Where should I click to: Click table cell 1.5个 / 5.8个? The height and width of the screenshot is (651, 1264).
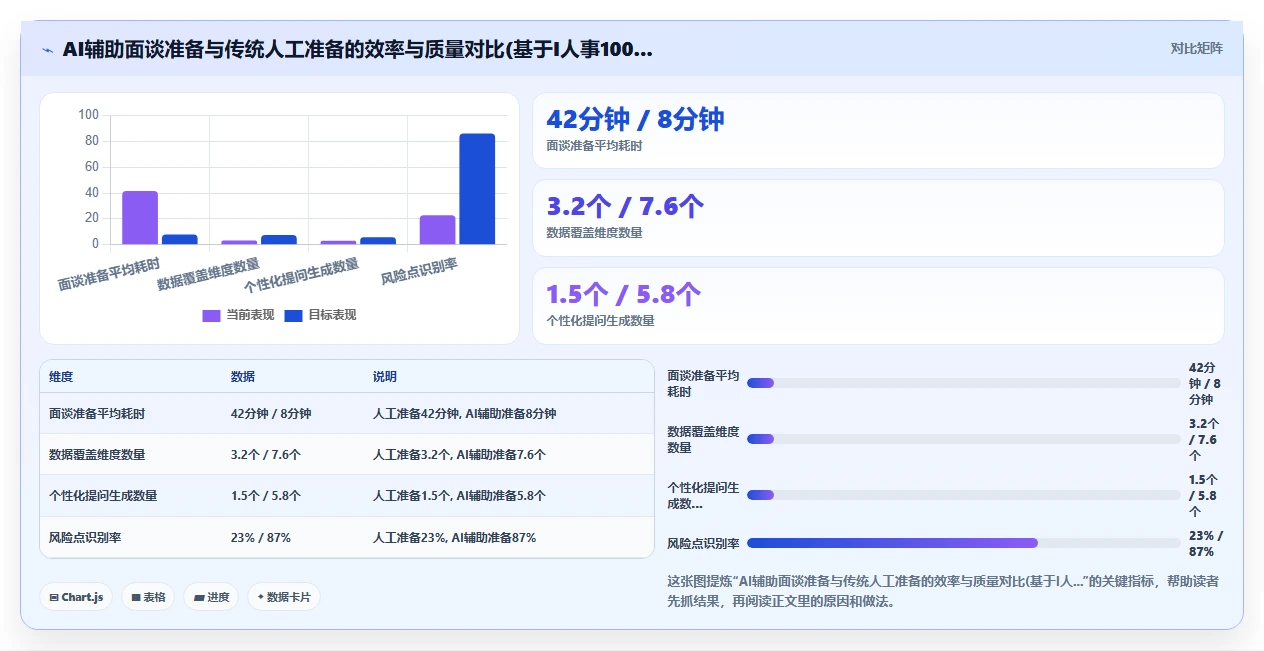(x=266, y=495)
